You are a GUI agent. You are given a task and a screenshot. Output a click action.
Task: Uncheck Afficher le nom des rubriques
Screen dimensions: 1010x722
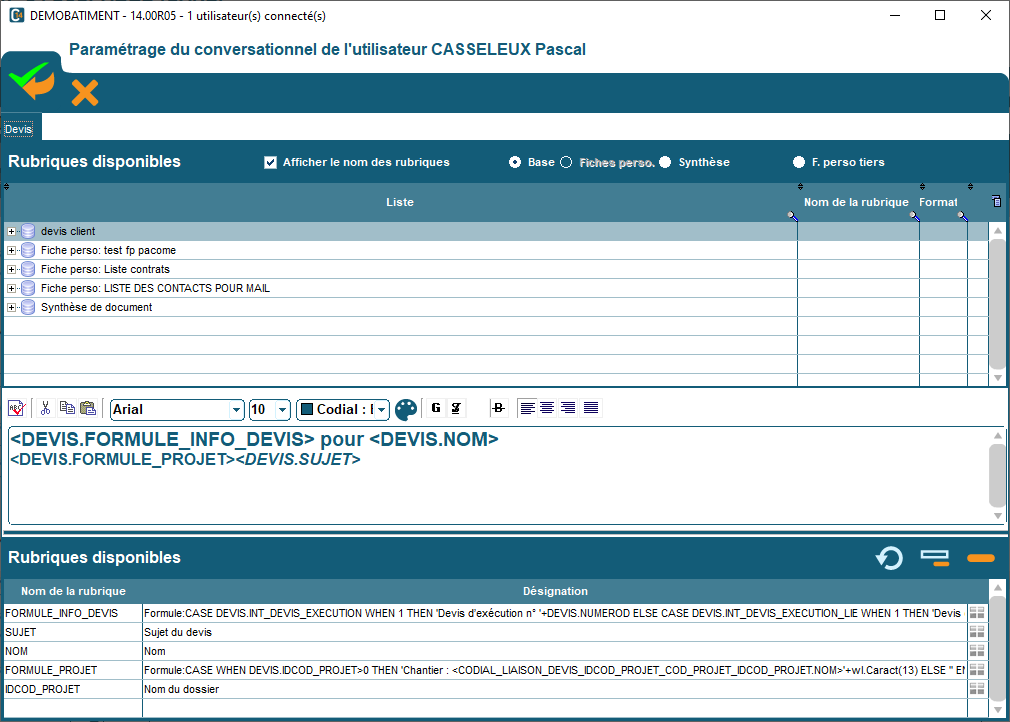point(270,162)
